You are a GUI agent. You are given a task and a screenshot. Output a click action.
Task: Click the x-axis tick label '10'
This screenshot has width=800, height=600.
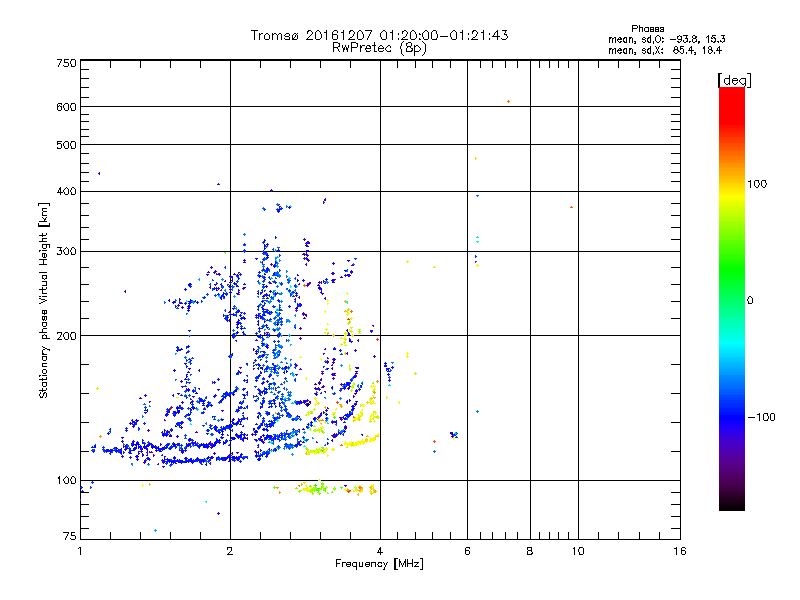click(578, 551)
